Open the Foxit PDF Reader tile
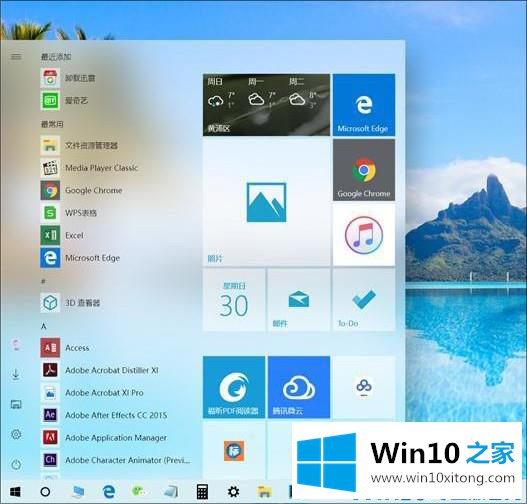This screenshot has height=504, width=527. tap(234, 387)
